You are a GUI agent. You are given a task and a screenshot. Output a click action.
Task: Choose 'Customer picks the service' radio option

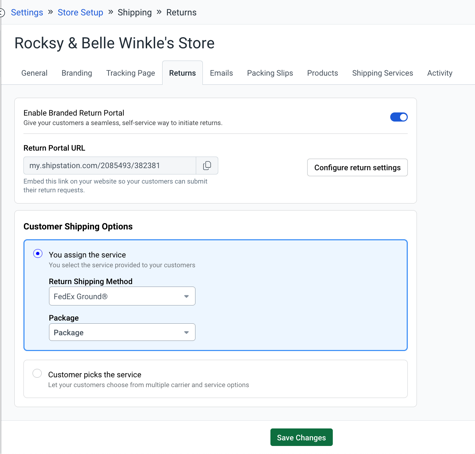(37, 373)
